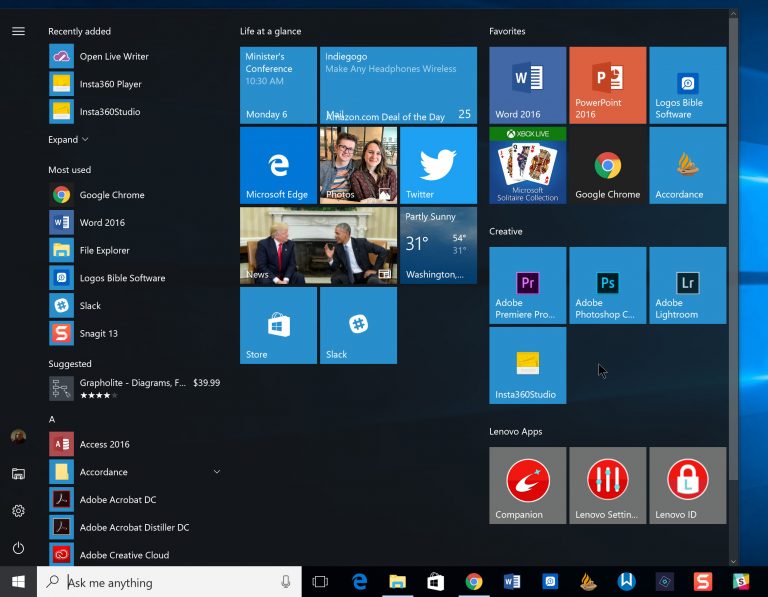This screenshot has width=768, height=597.
Task: Open the Slack tile
Action: (x=358, y=325)
